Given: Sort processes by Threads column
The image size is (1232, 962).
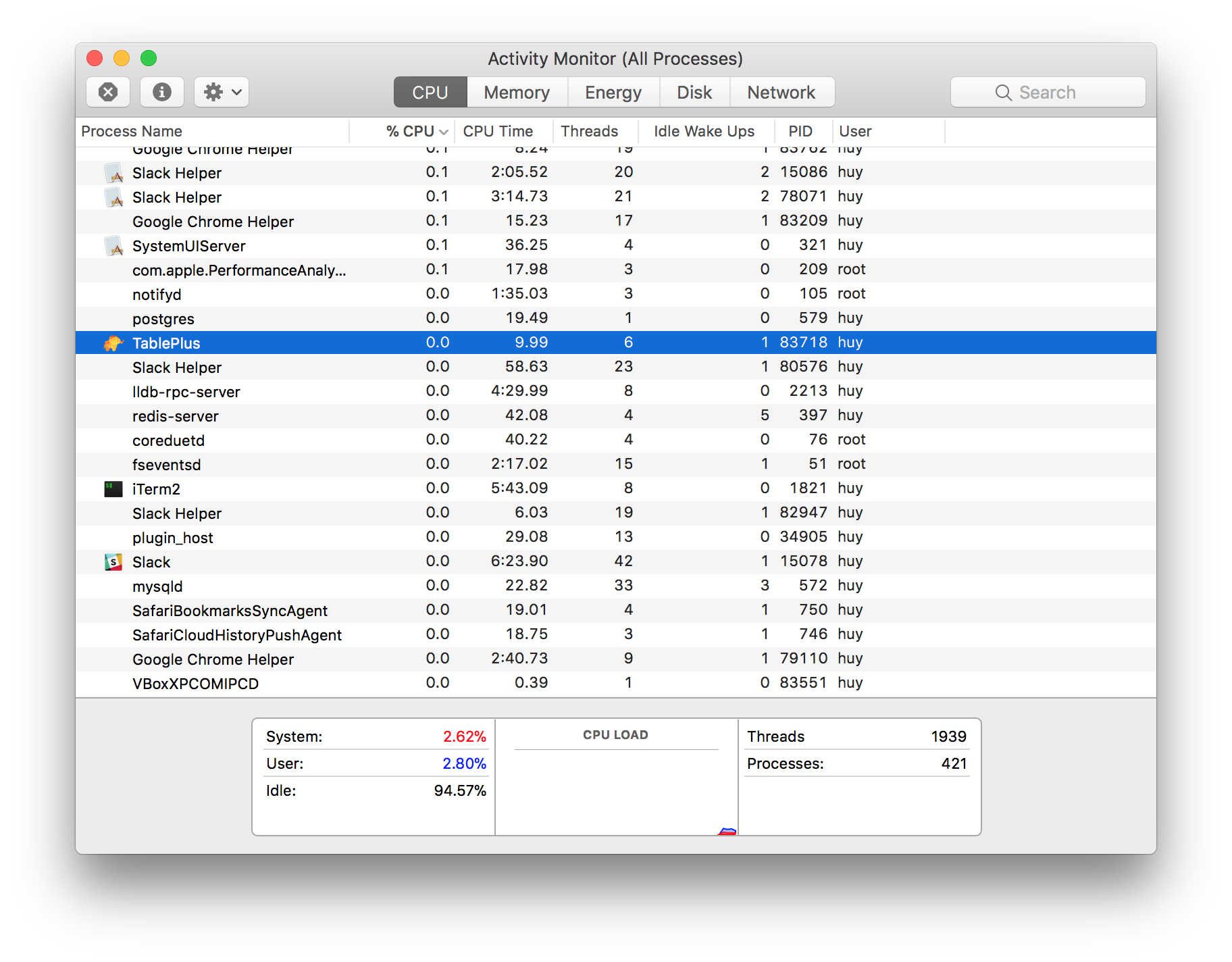Looking at the screenshot, I should [588, 131].
